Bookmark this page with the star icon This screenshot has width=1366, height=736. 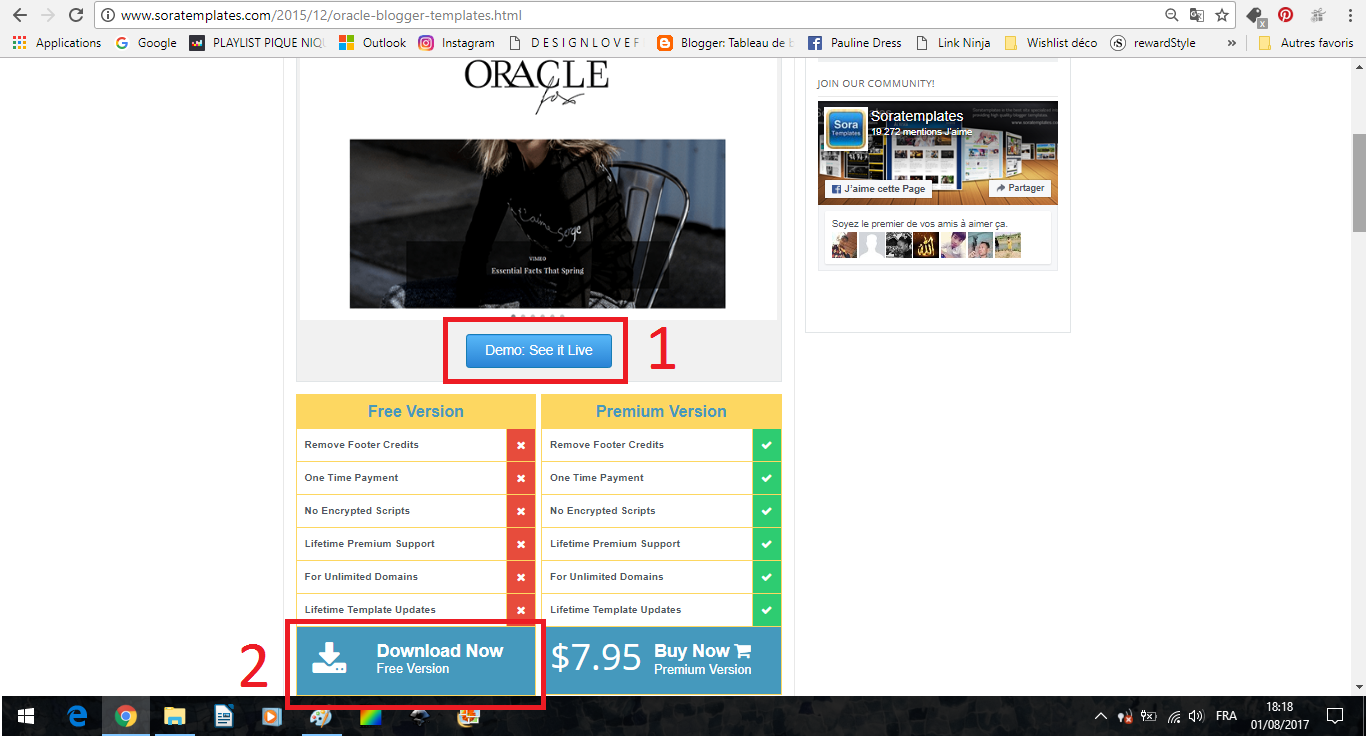coord(1221,15)
